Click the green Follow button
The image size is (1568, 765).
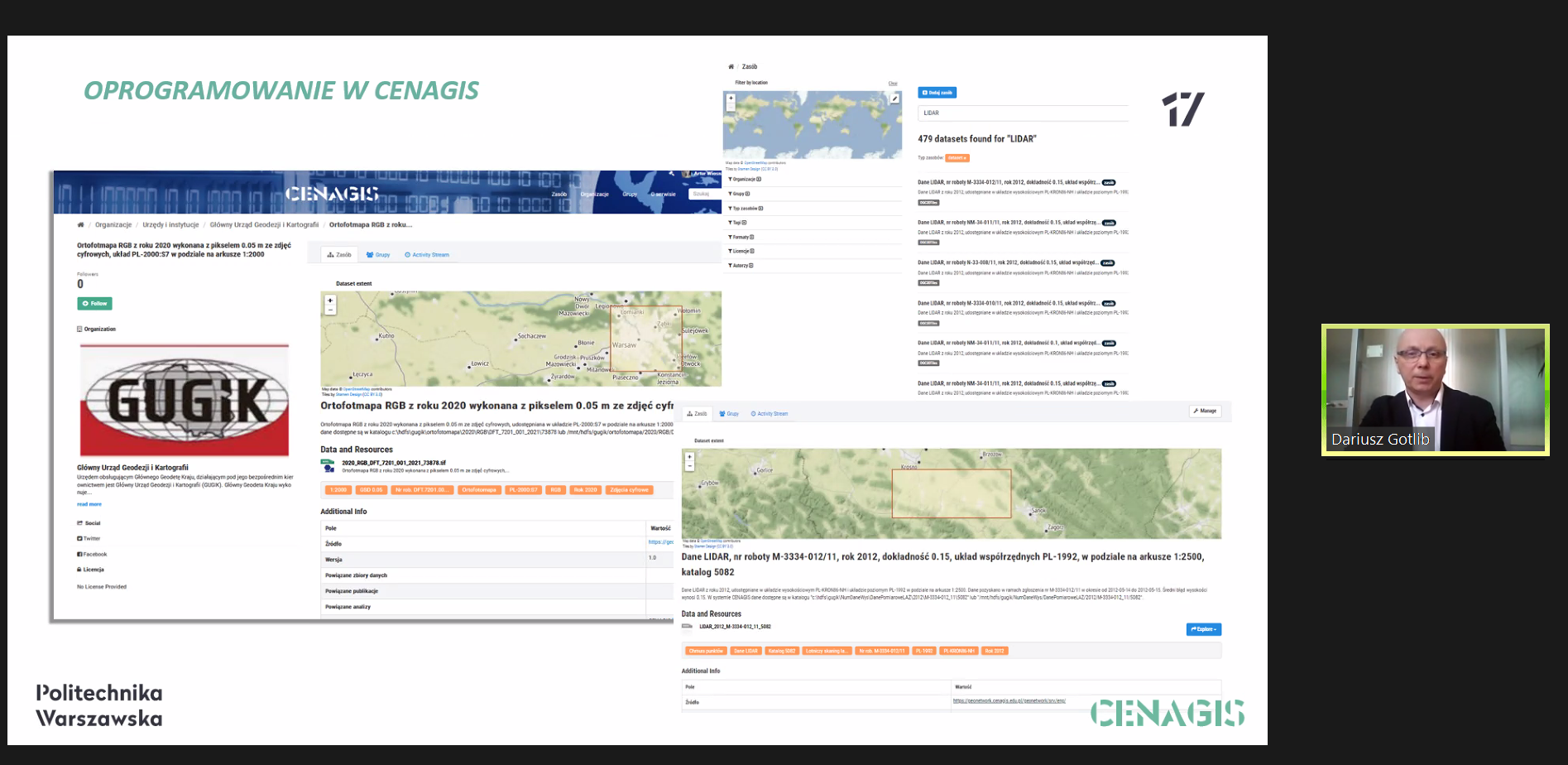point(94,304)
